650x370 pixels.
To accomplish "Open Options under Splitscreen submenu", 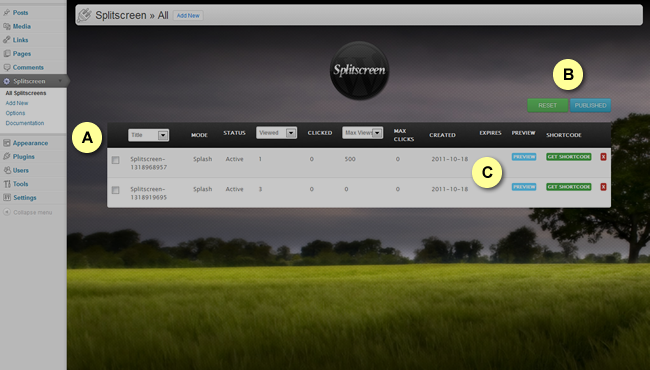I will coord(15,113).
